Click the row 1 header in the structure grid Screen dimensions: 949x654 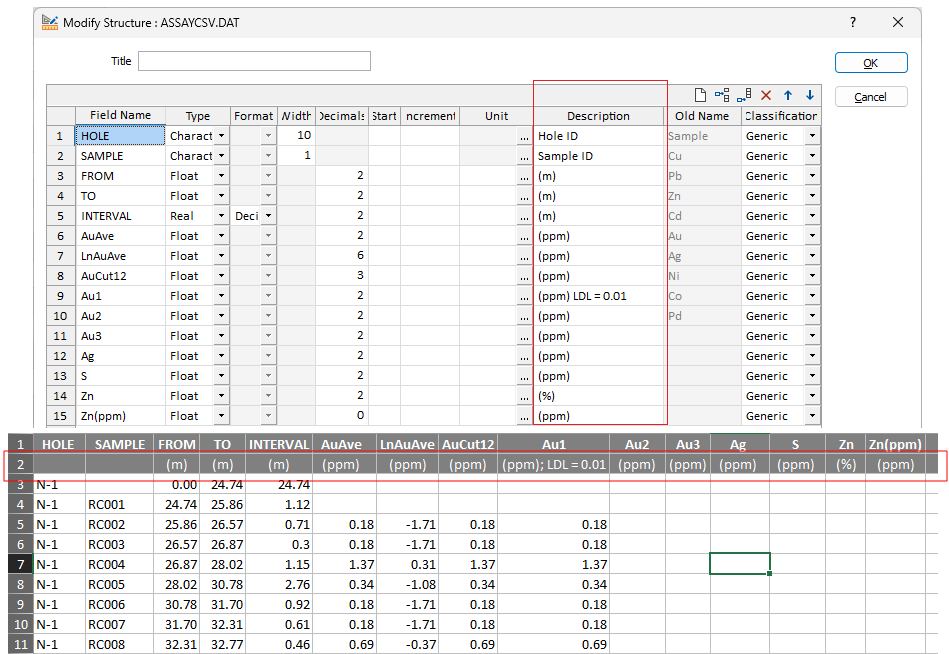pos(61,136)
